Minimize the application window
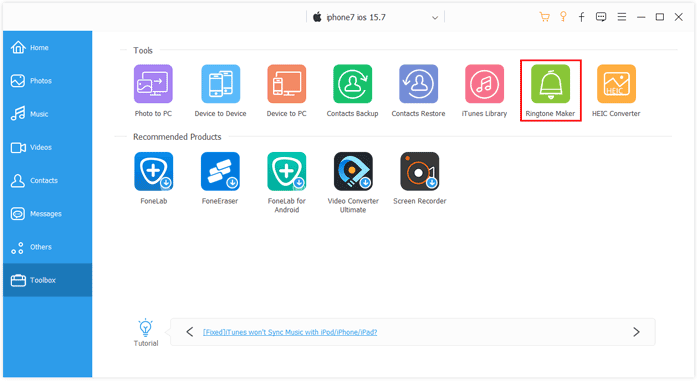The width and height of the screenshot is (700, 382). [641, 17]
